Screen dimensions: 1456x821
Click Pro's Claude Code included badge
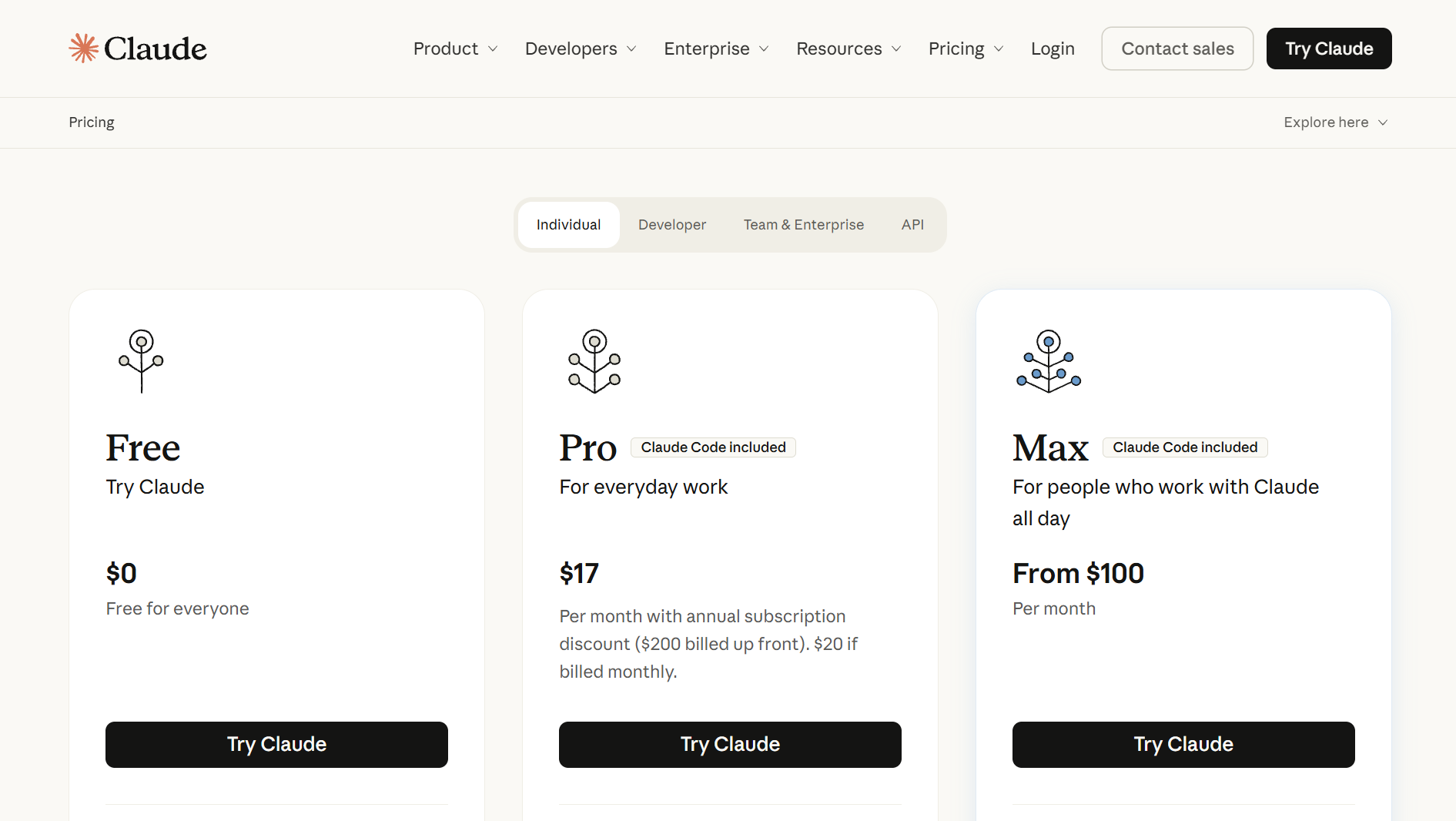tap(713, 447)
